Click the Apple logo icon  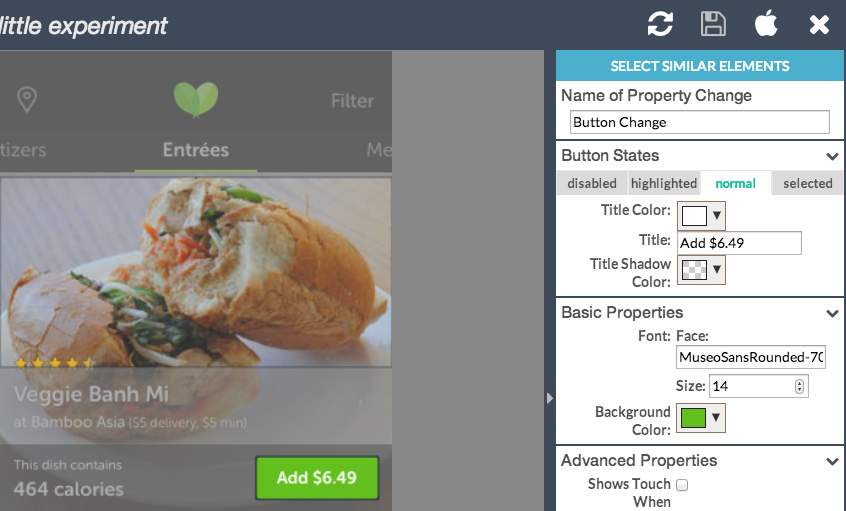[766, 23]
